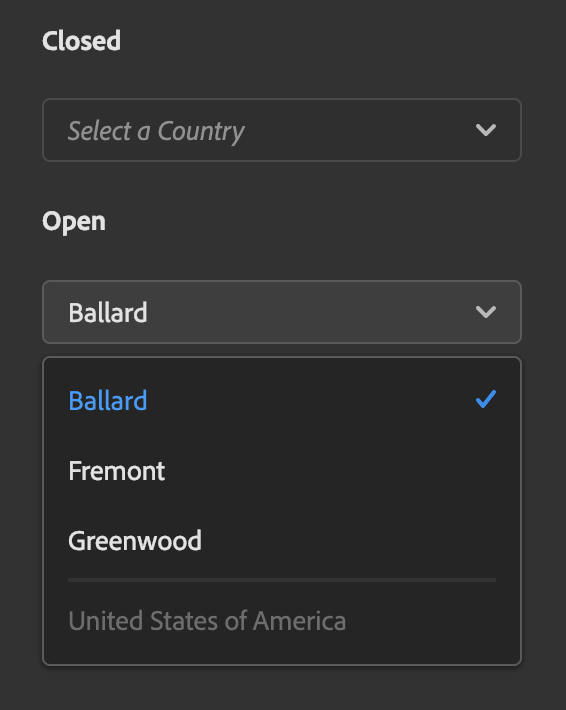Pick the highlighted Ballard menu item

[282, 401]
